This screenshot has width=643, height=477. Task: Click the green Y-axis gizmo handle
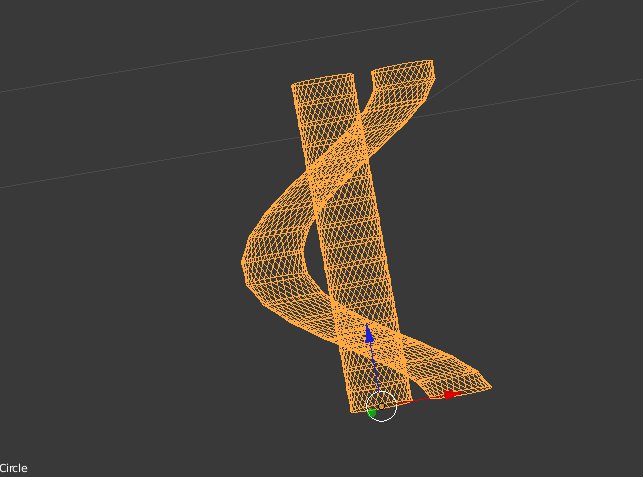tap(372, 413)
